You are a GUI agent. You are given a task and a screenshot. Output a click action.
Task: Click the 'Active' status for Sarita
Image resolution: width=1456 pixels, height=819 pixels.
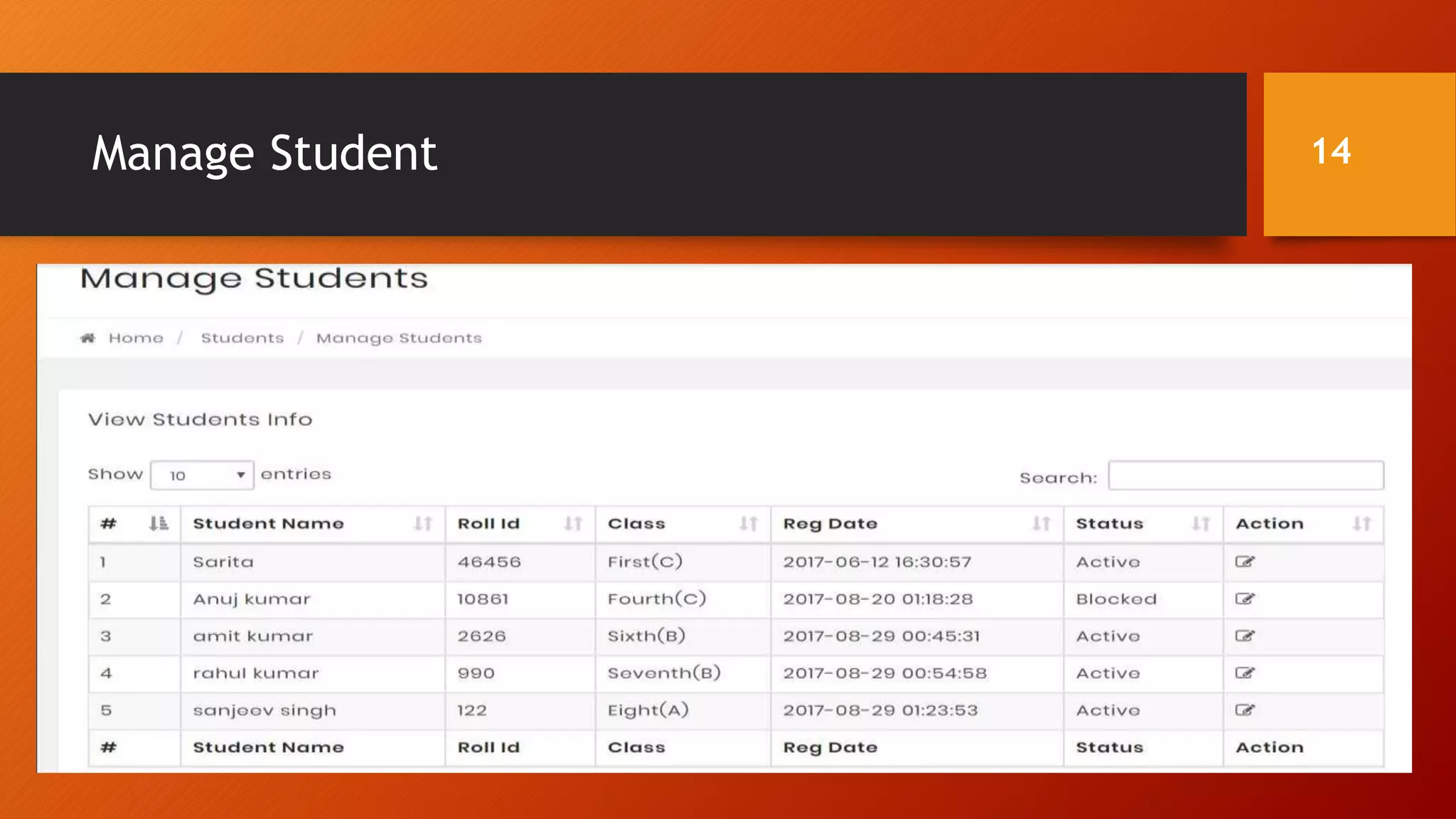pos(1108,562)
